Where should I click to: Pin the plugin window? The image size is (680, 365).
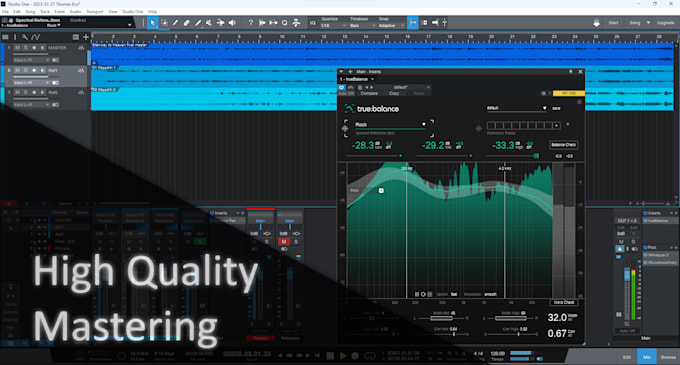pyautogui.click(x=571, y=72)
